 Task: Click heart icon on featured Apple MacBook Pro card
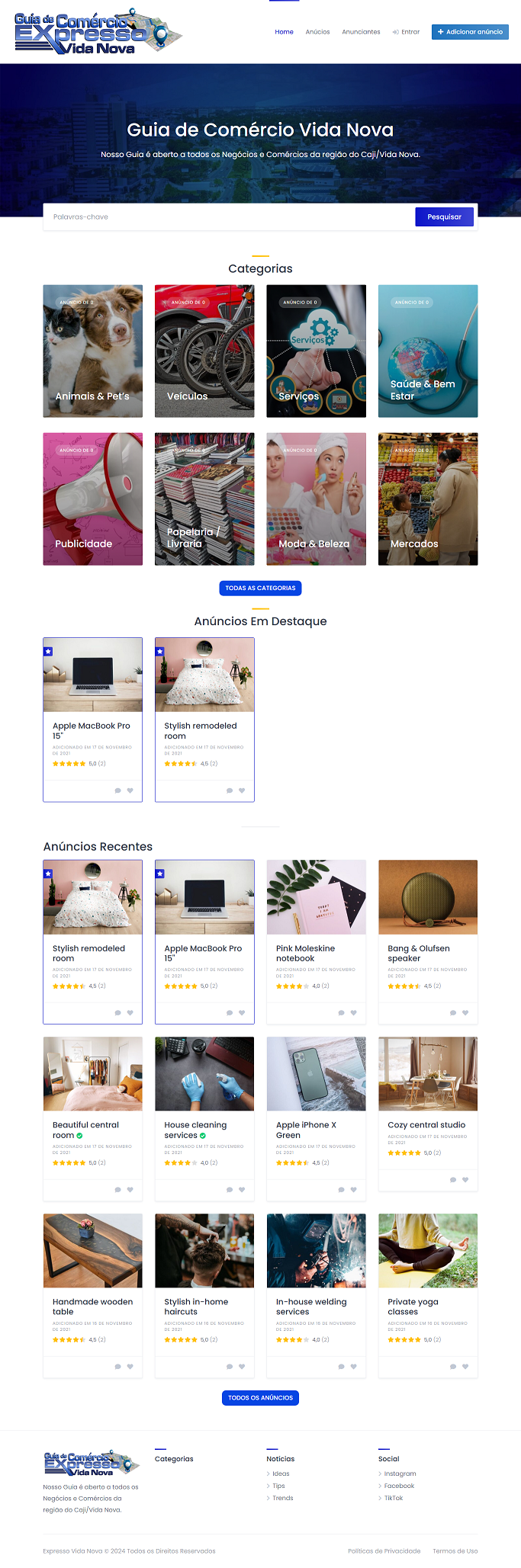[130, 790]
